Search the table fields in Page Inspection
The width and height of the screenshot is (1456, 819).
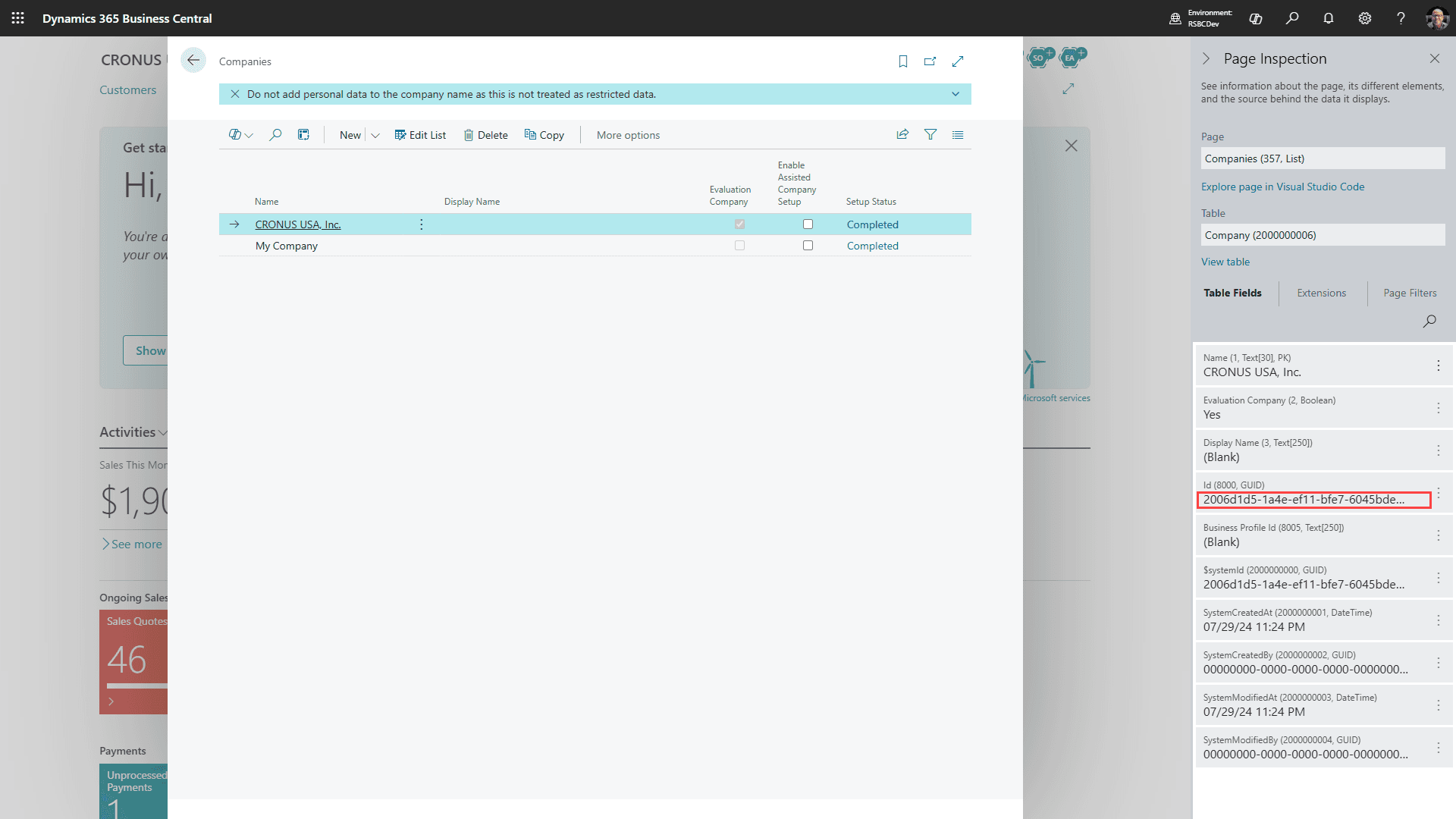(x=1429, y=321)
